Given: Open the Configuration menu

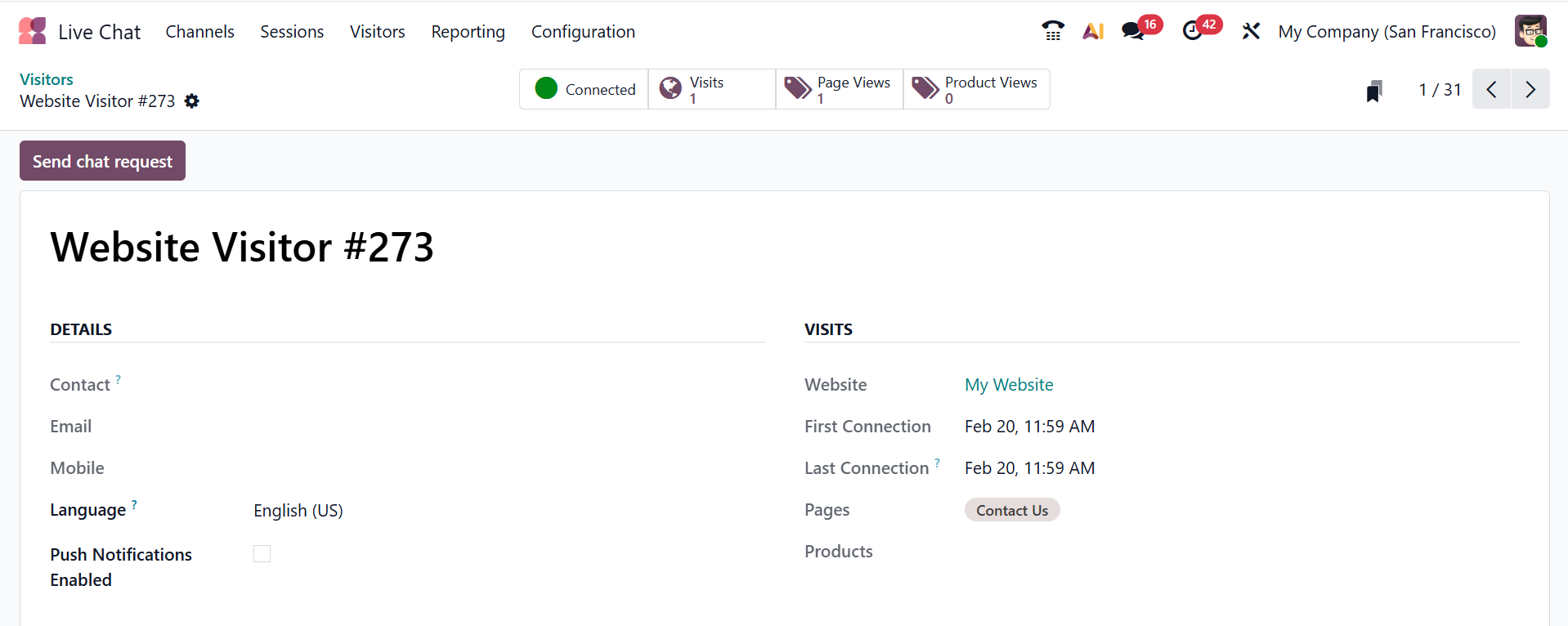Looking at the screenshot, I should 583,32.
